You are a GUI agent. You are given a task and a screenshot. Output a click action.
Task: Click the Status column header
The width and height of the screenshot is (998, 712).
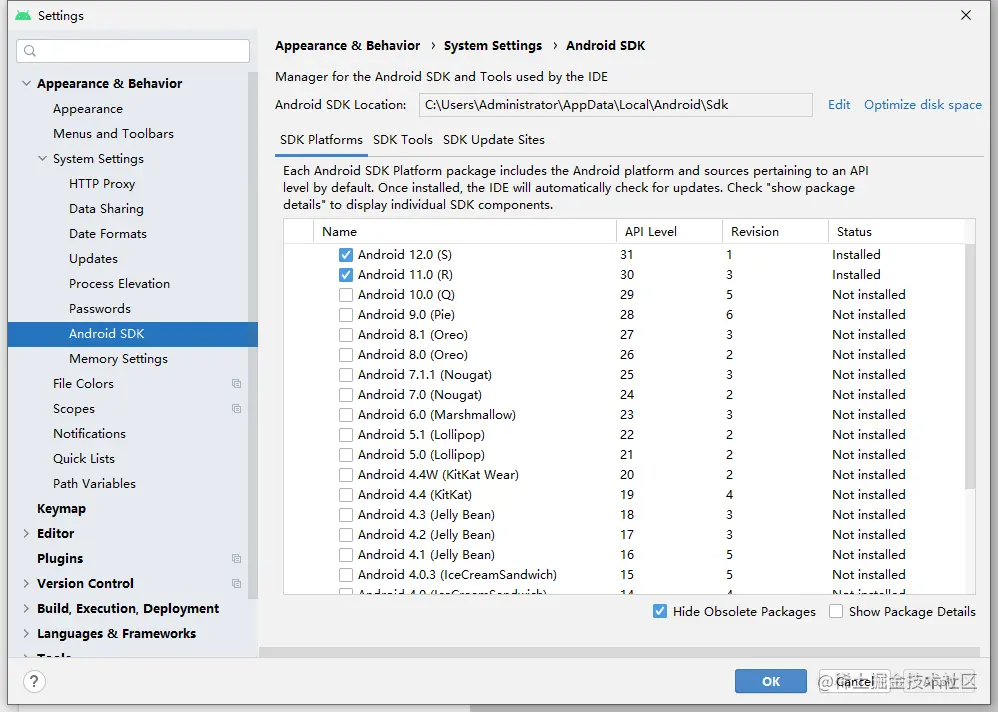[896, 232]
